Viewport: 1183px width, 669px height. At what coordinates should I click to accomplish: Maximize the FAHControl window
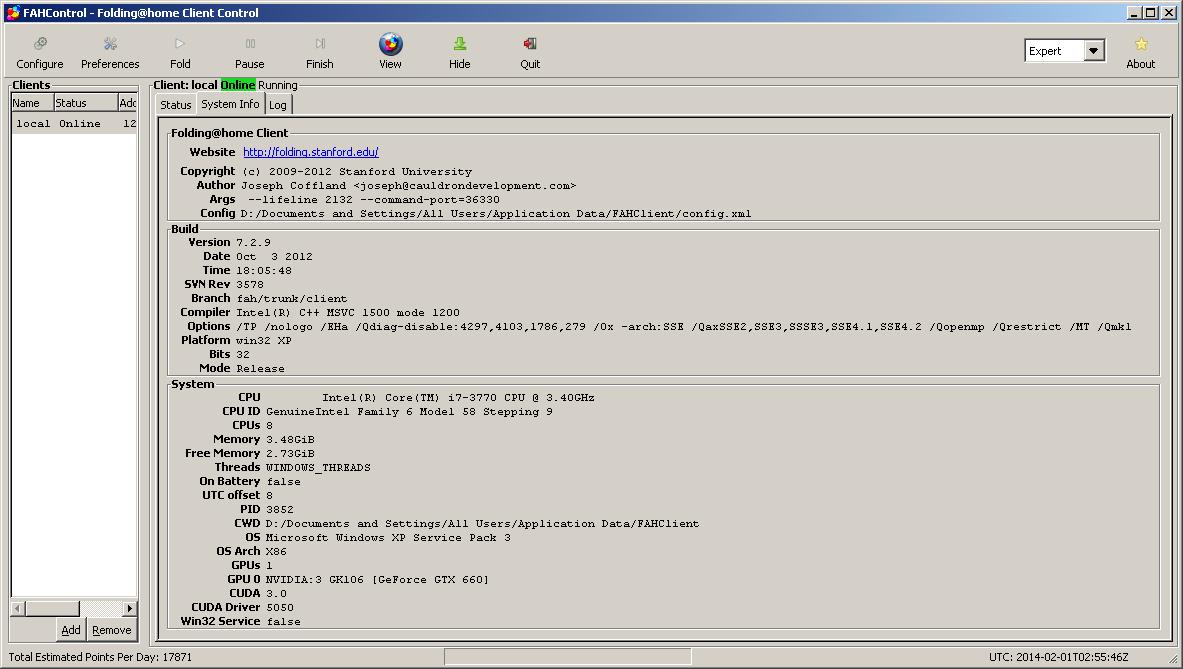(1150, 13)
